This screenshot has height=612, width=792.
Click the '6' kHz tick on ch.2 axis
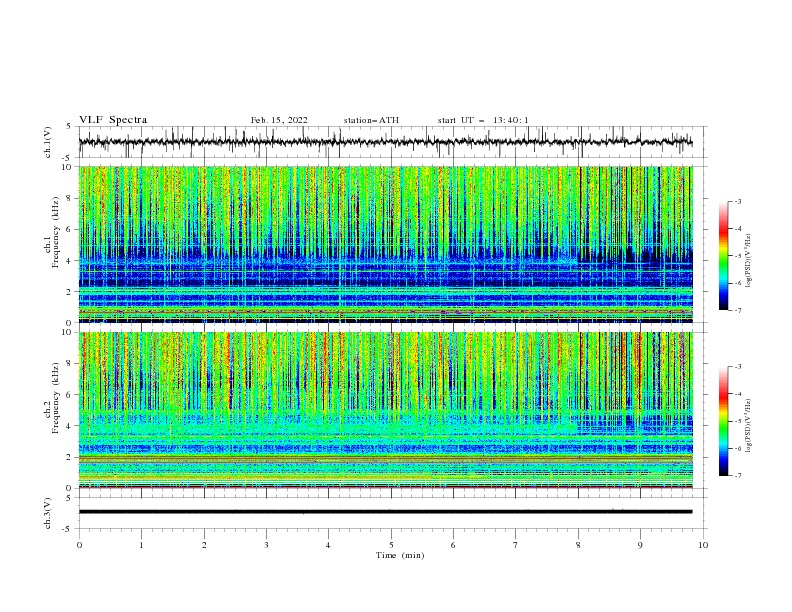coord(70,394)
